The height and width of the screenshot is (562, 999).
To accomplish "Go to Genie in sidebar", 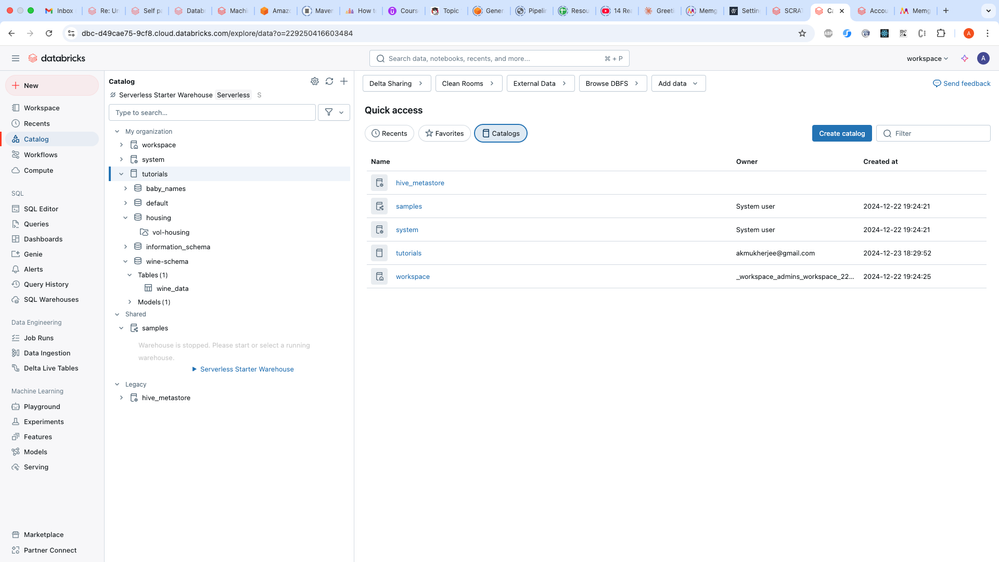I will coord(33,254).
